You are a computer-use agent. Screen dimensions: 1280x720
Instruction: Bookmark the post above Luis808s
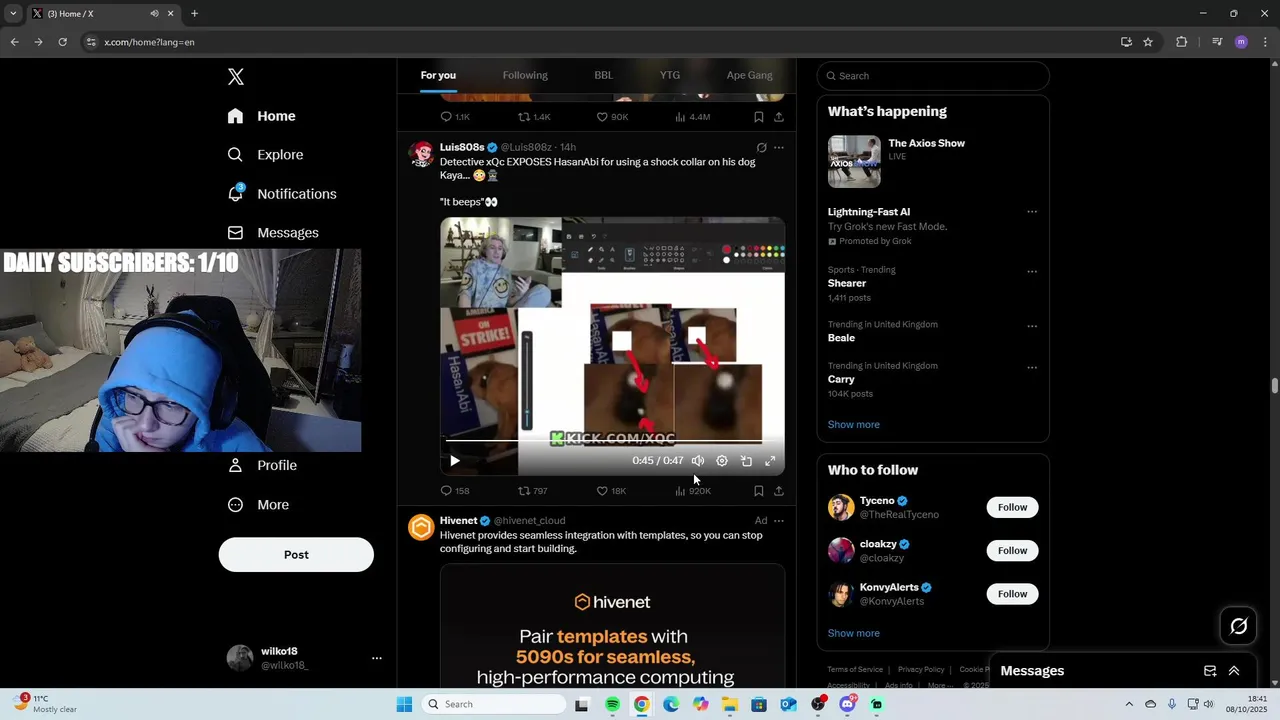pos(759,117)
